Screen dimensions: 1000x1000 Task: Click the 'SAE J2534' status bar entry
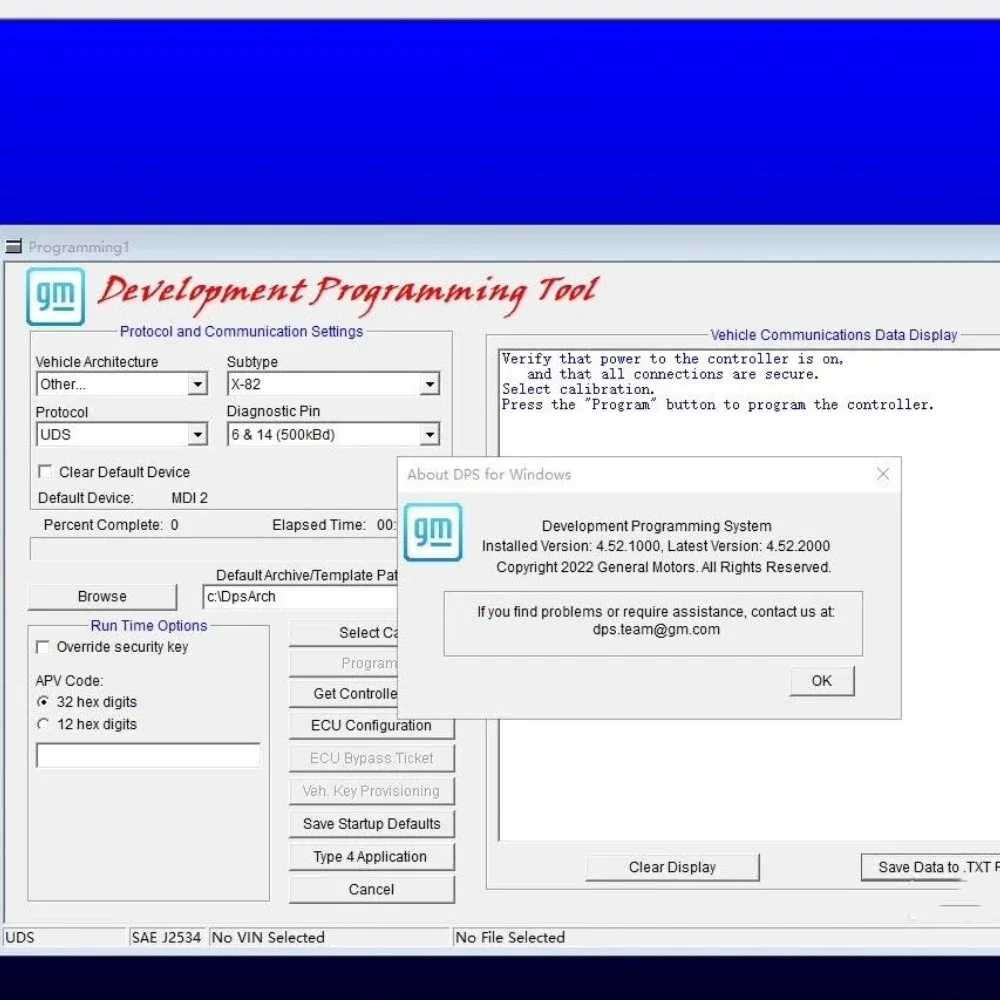click(x=166, y=938)
